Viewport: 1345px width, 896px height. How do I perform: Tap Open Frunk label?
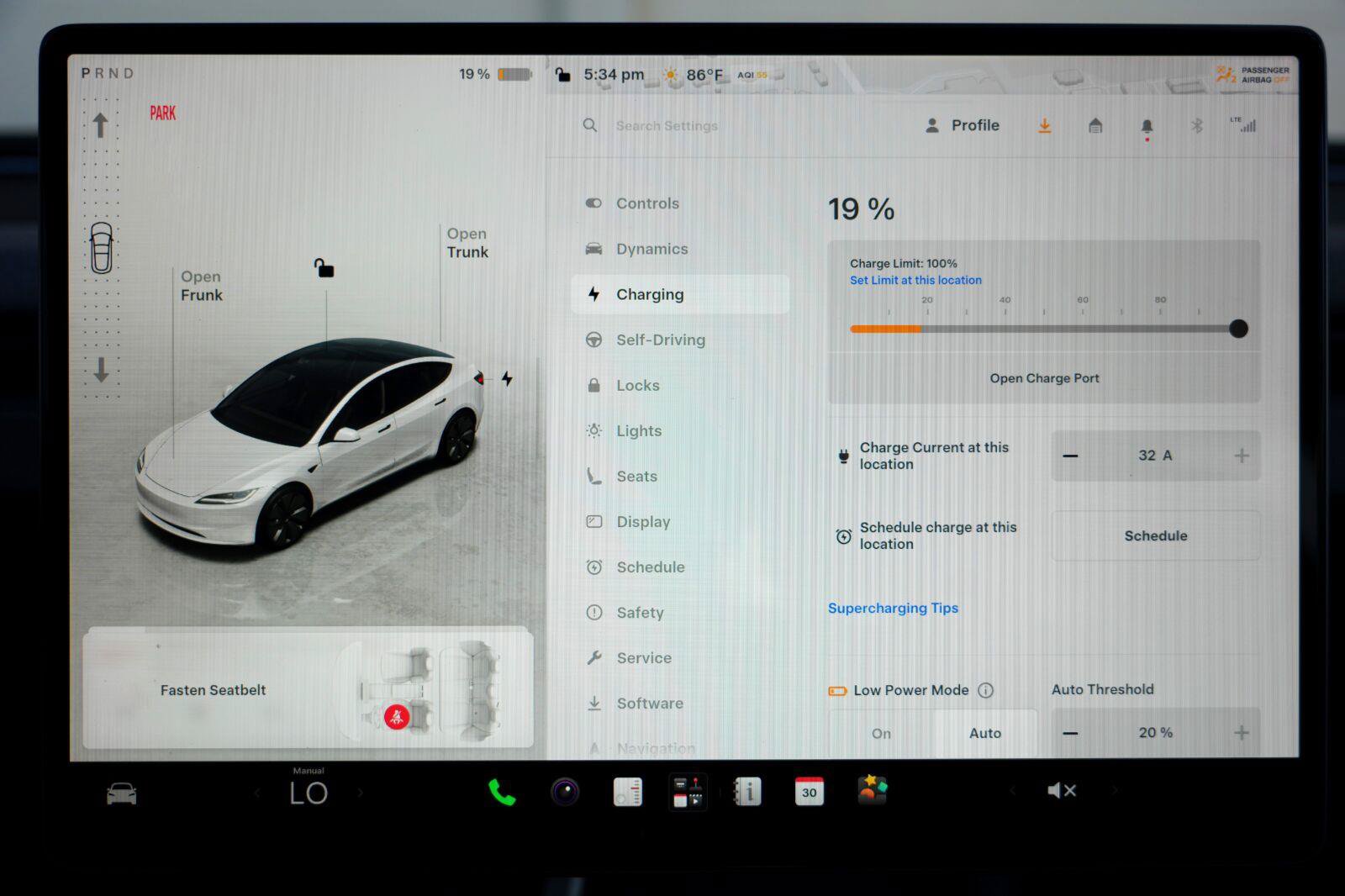click(202, 286)
